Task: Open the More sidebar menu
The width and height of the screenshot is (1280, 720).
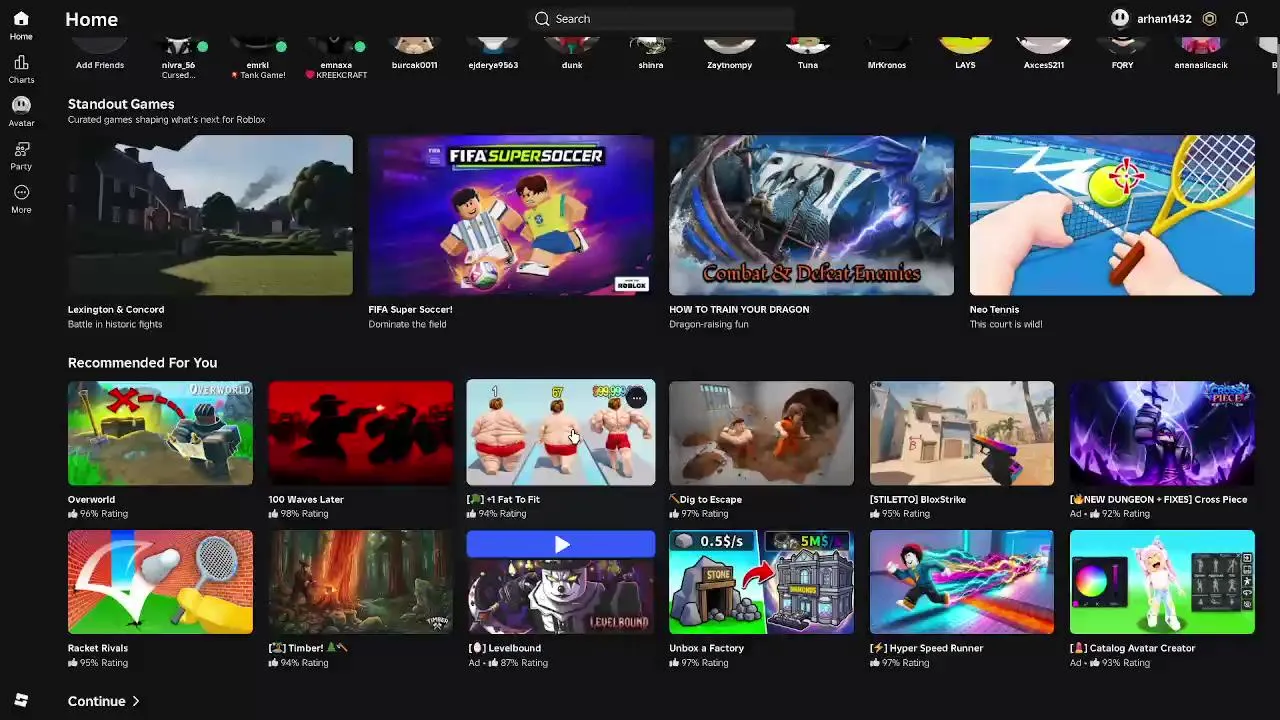Action: coord(21,192)
